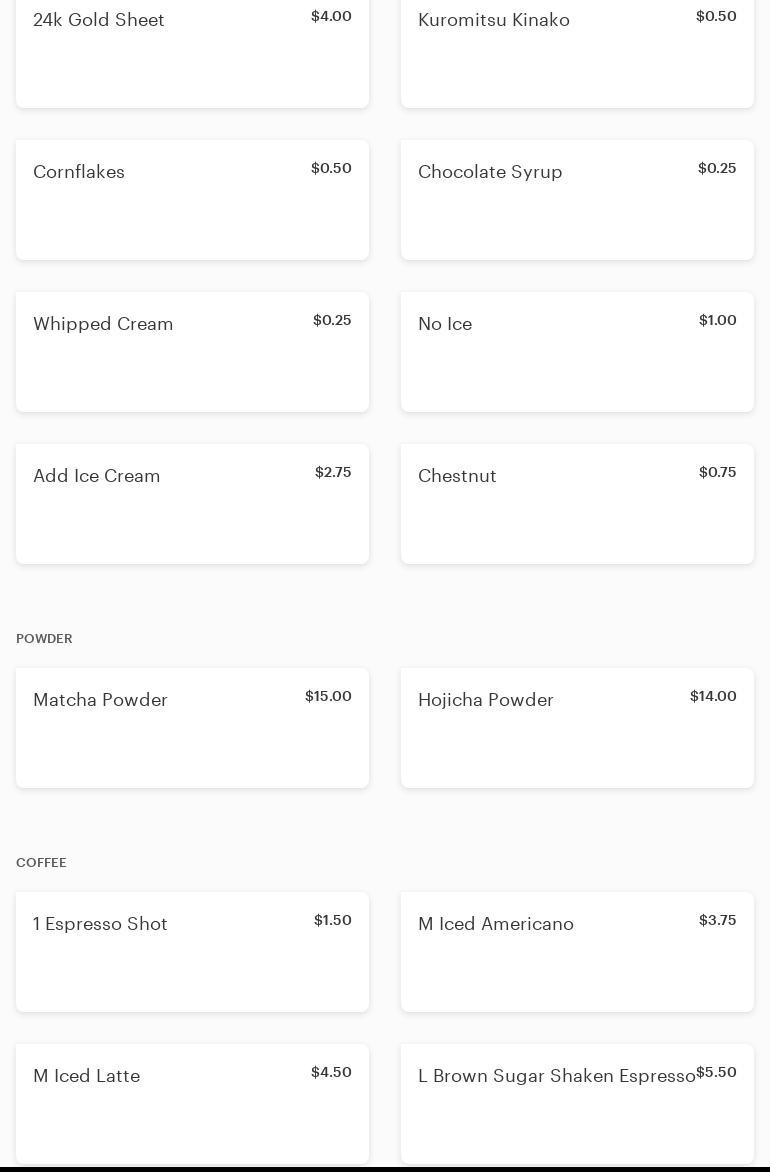Click the COFFEE section heading

coord(41,862)
